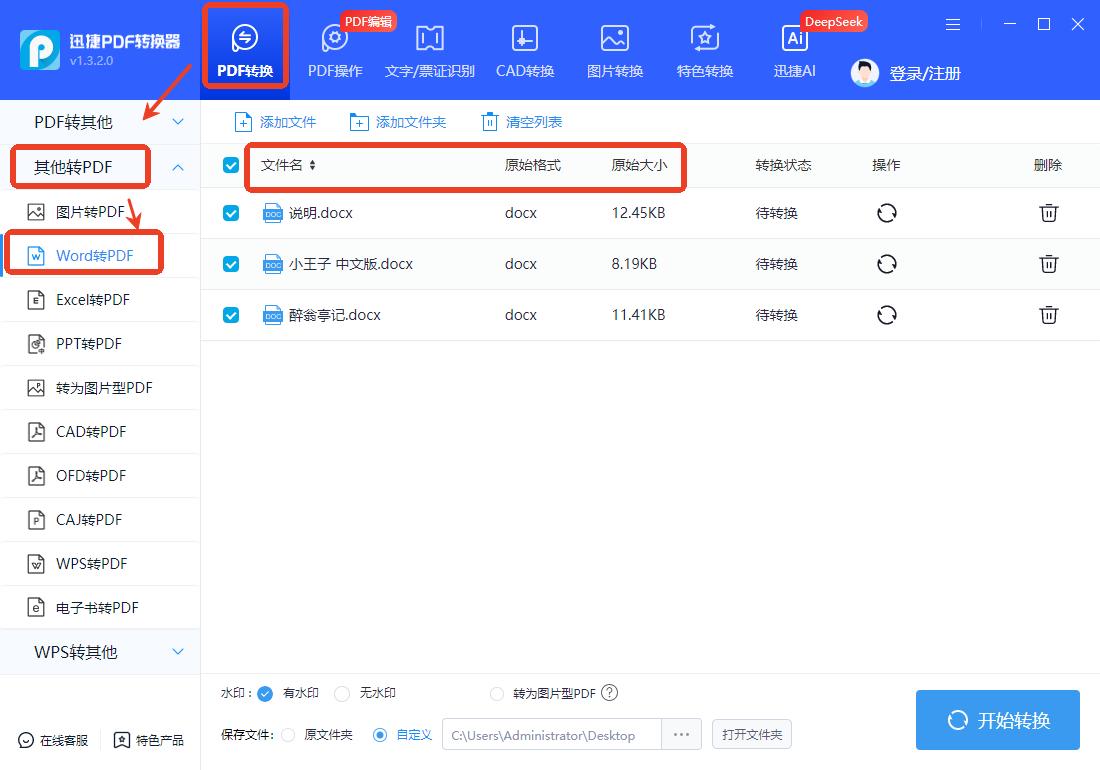
Task: Start conversion with 开始转换 button
Action: click(997, 720)
